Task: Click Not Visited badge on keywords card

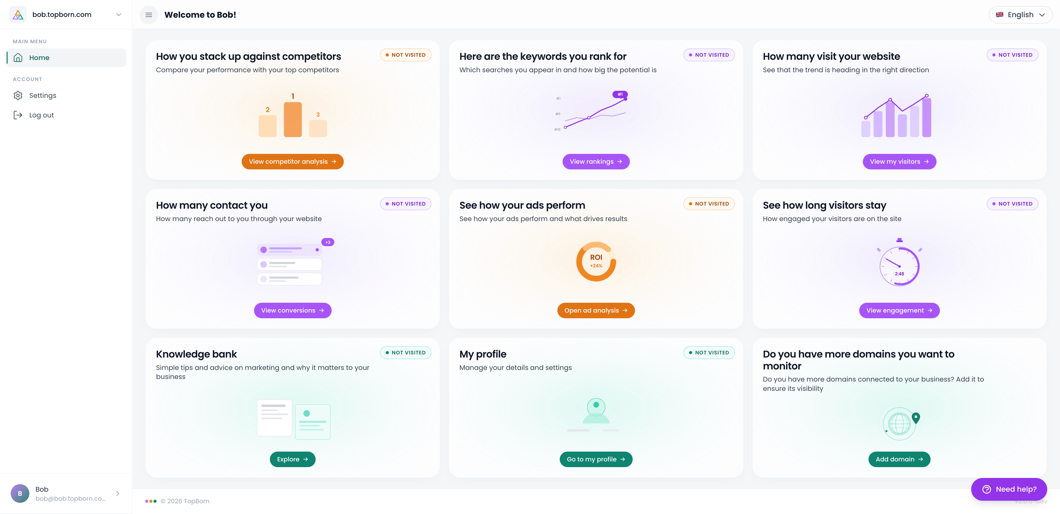Action: pyautogui.click(x=709, y=55)
